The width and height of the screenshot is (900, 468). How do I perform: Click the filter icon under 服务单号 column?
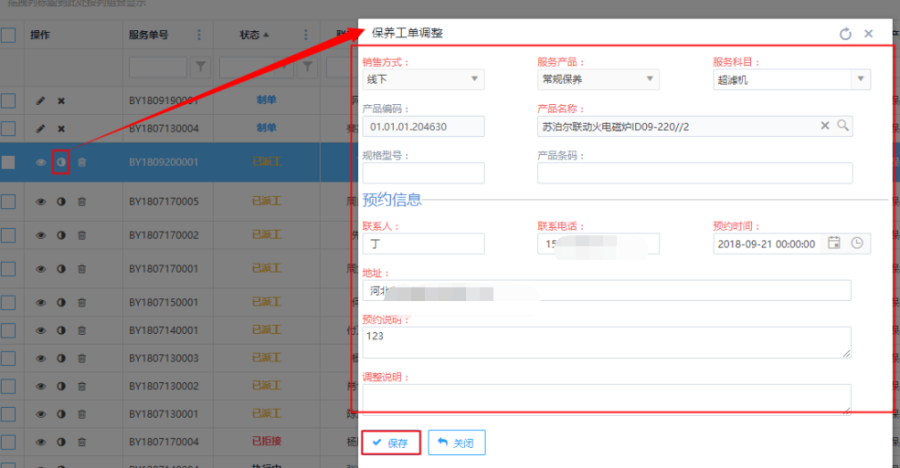point(200,68)
